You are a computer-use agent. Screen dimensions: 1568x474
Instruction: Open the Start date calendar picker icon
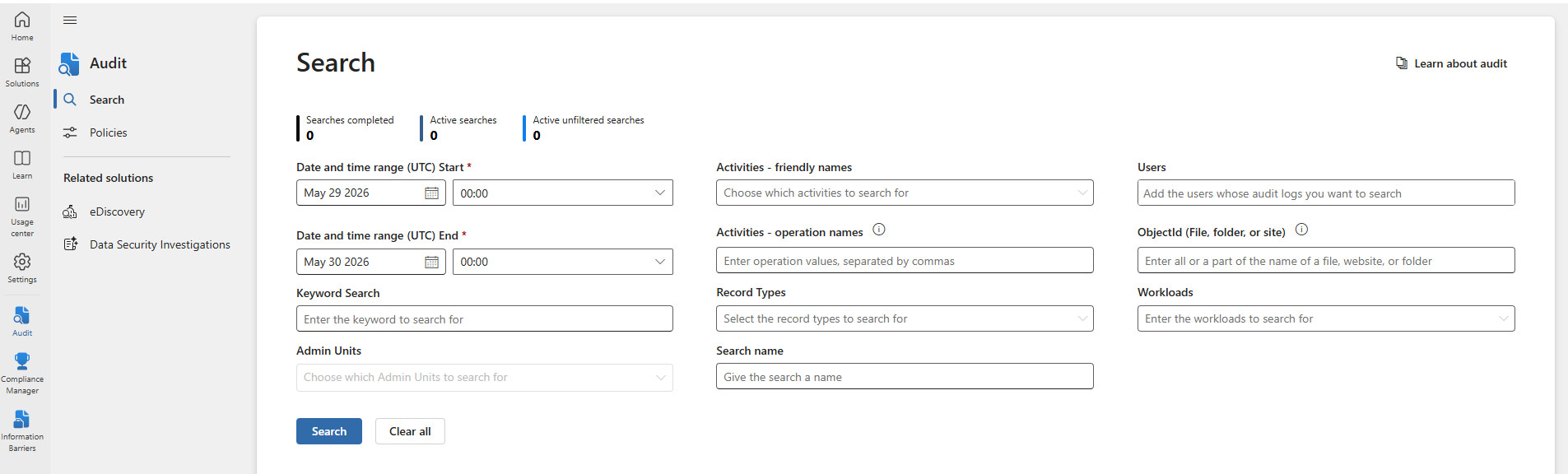coord(431,193)
